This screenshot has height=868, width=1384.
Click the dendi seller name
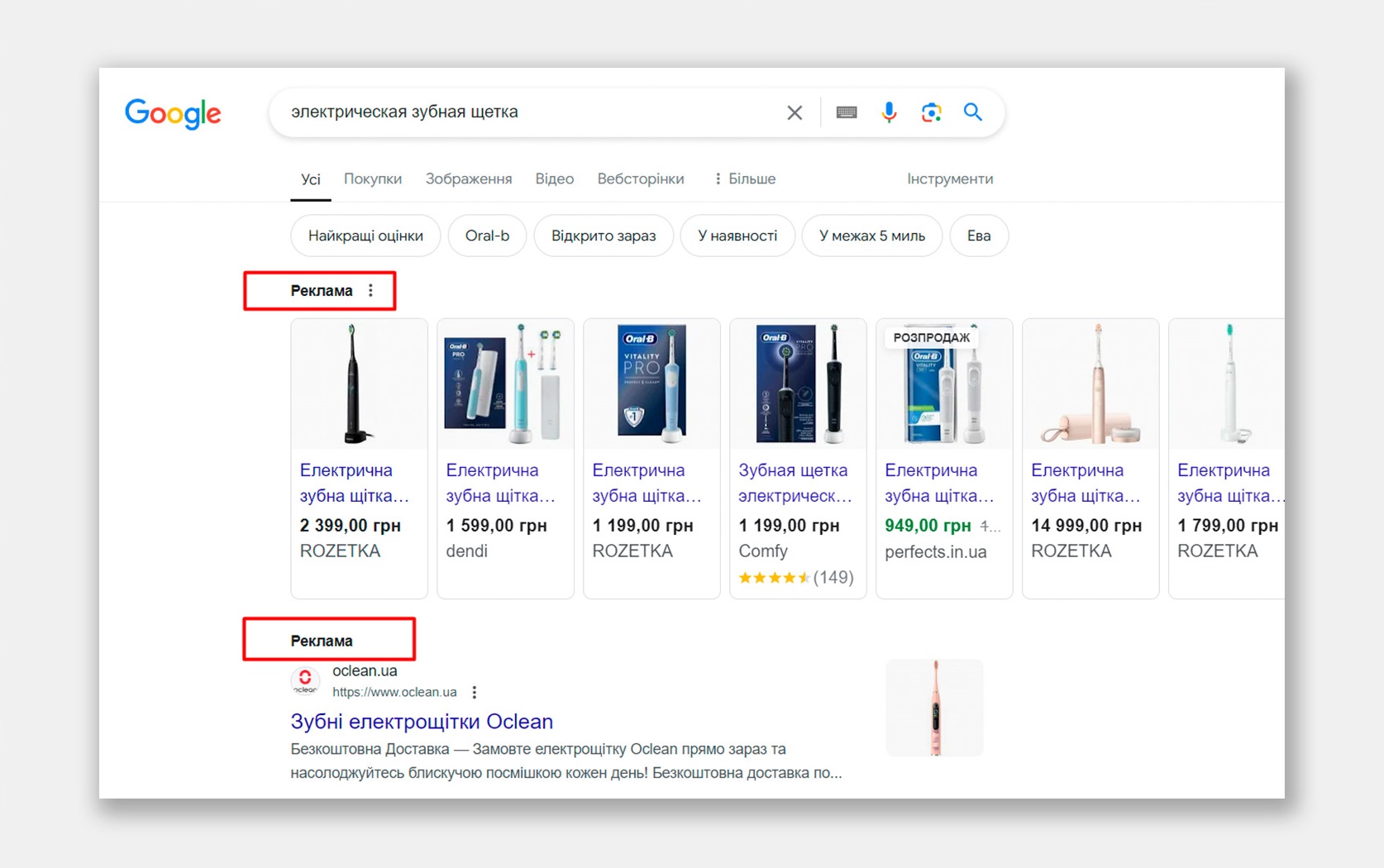[467, 551]
